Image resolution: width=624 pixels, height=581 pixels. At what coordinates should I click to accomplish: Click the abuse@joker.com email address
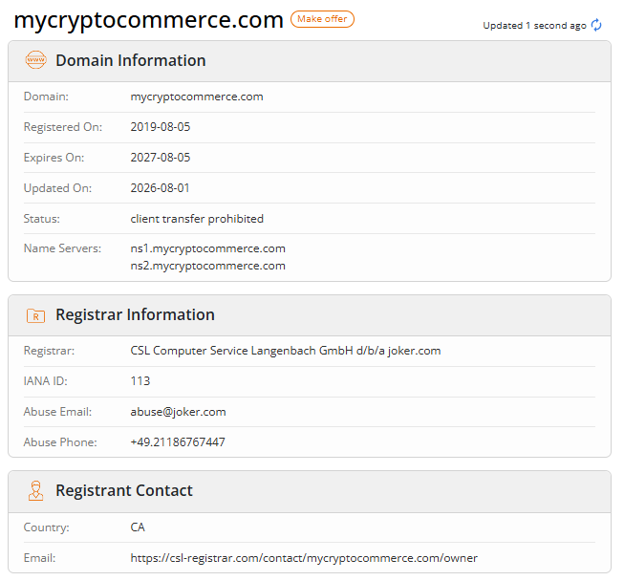178,411
